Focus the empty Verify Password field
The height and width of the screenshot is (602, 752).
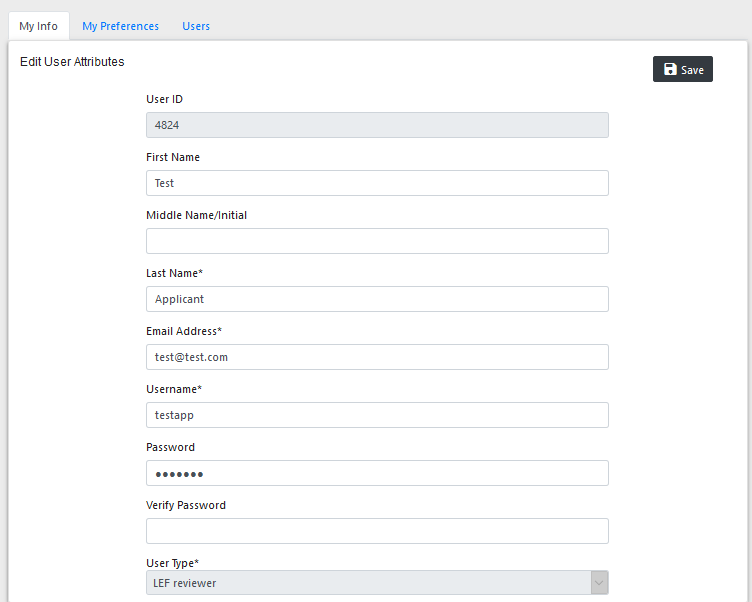377,531
